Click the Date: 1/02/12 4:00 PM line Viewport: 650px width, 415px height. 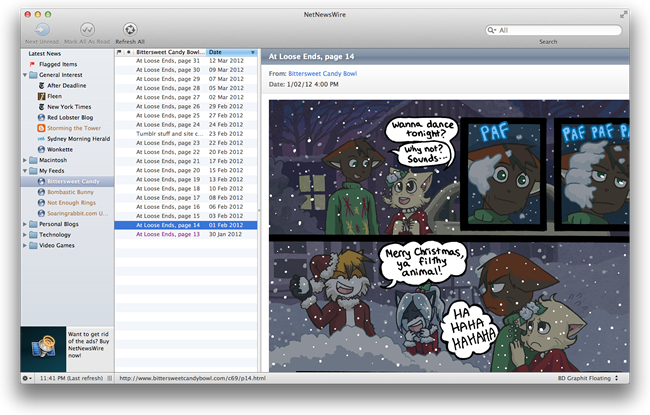[x=303, y=84]
